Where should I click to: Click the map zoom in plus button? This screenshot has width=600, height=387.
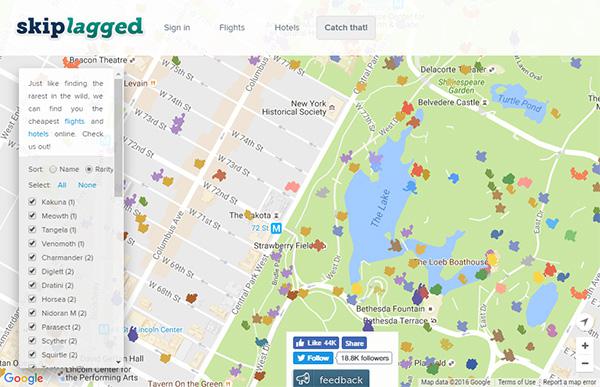point(585,346)
